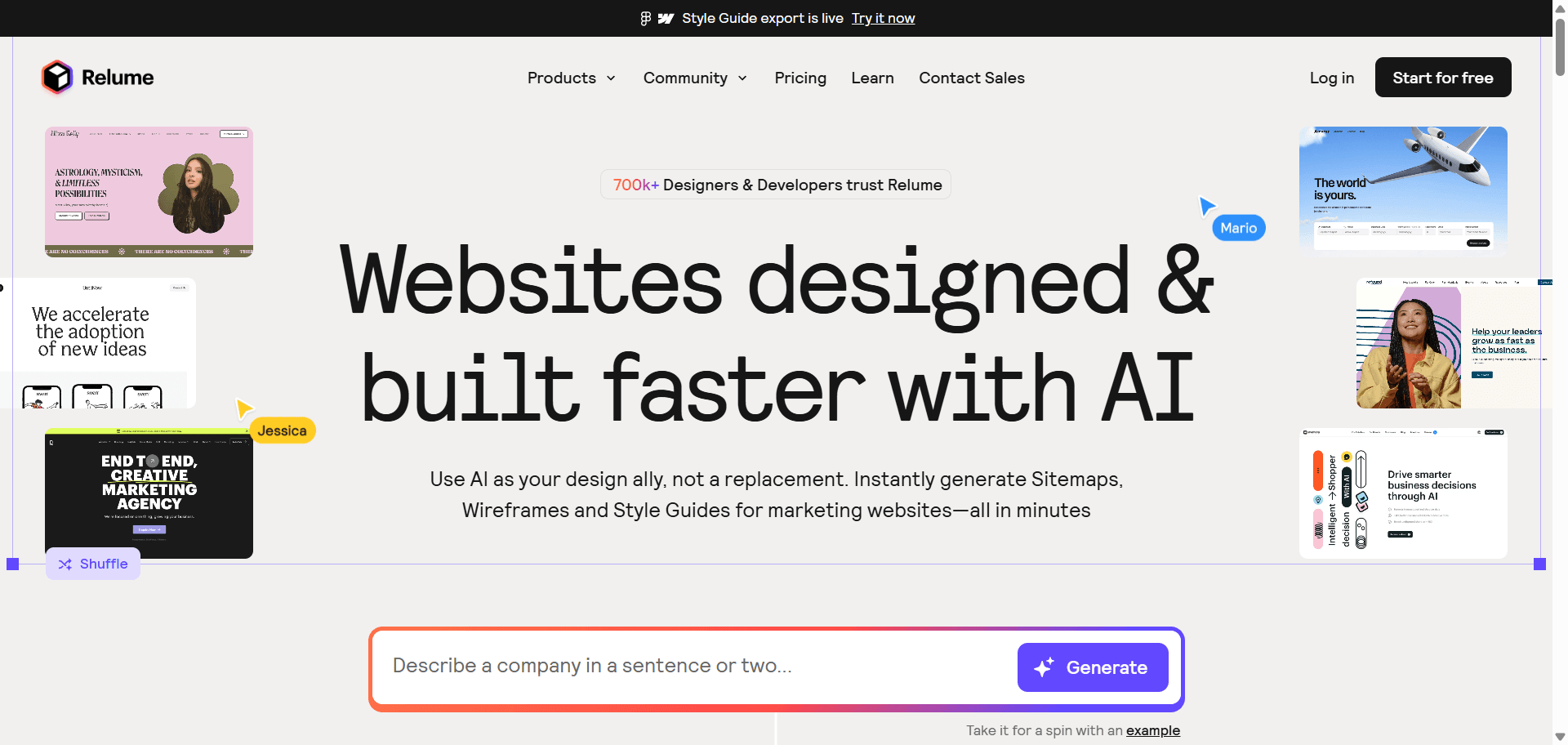Image resolution: width=1568 pixels, height=745 pixels.
Task: Click the yellow Jessica cursor arrow
Action: coord(243,408)
